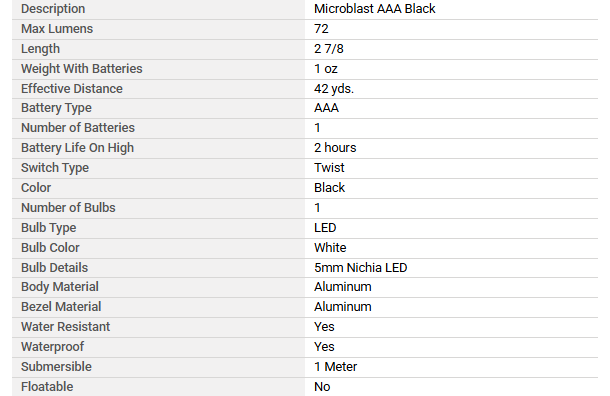Select the Bulb Type LED value
This screenshot has height=396, width=610.
coord(325,228)
